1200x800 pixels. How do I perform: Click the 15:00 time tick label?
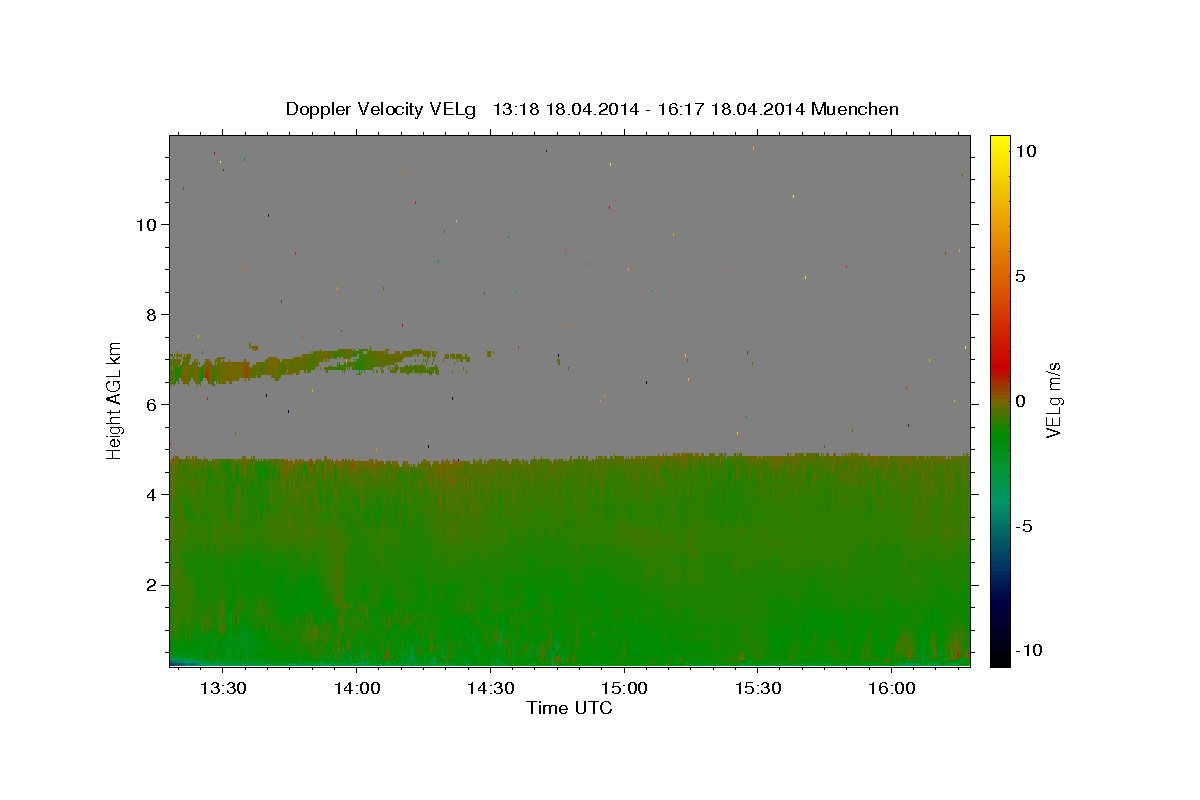tap(624, 689)
